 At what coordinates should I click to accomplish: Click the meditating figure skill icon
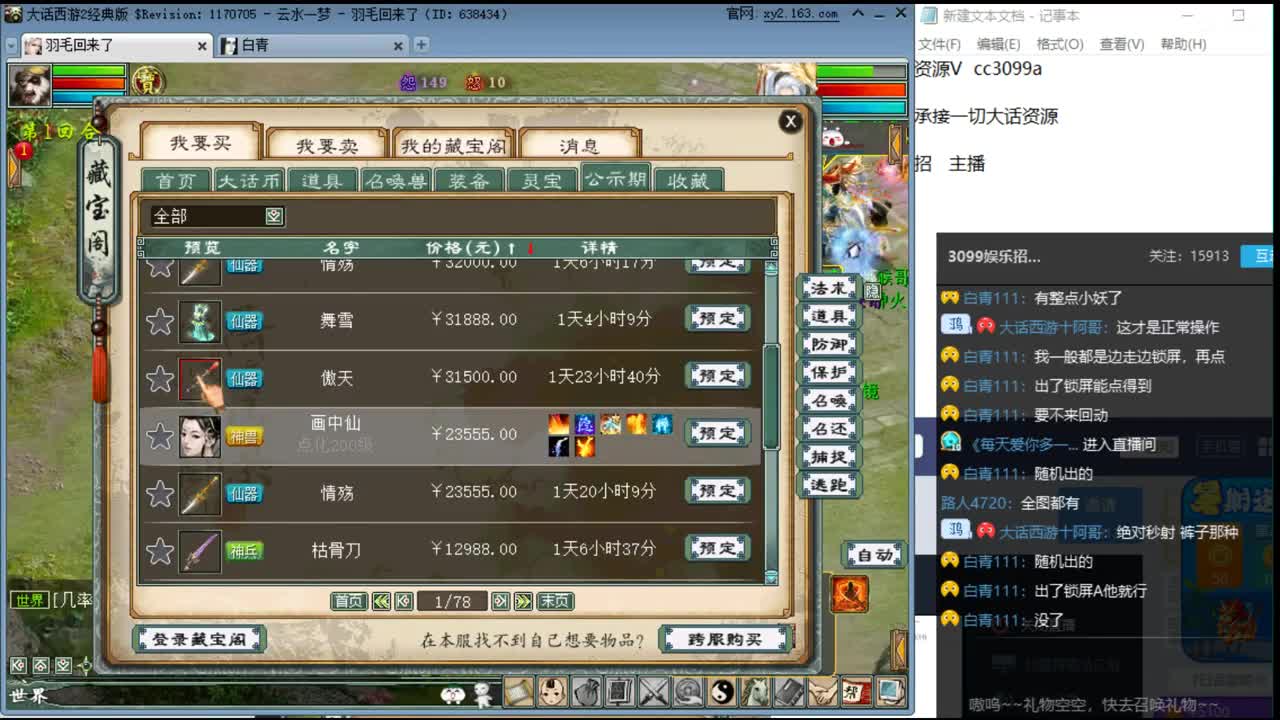point(849,594)
